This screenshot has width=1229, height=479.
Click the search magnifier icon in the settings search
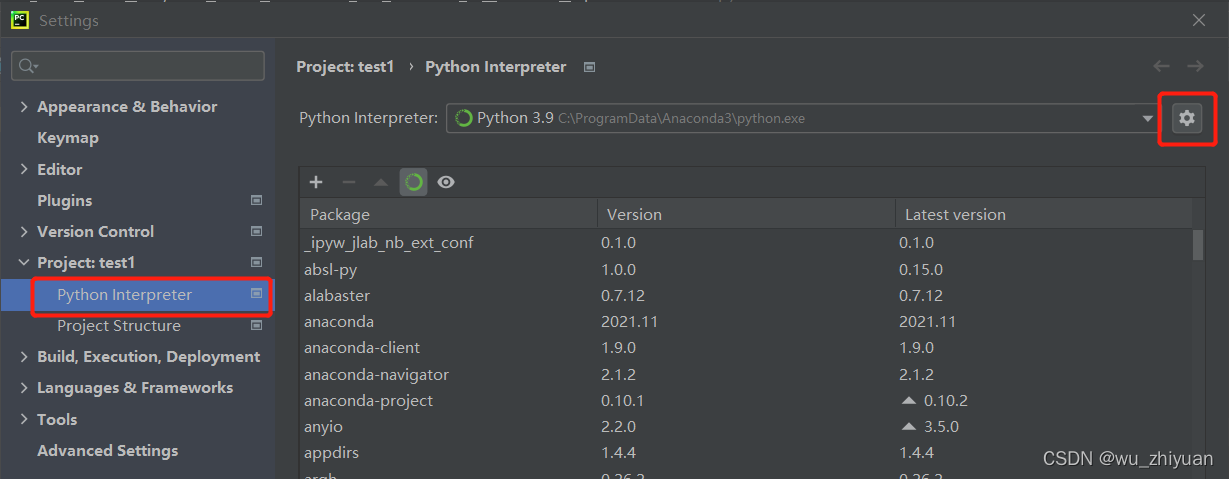[x=28, y=66]
